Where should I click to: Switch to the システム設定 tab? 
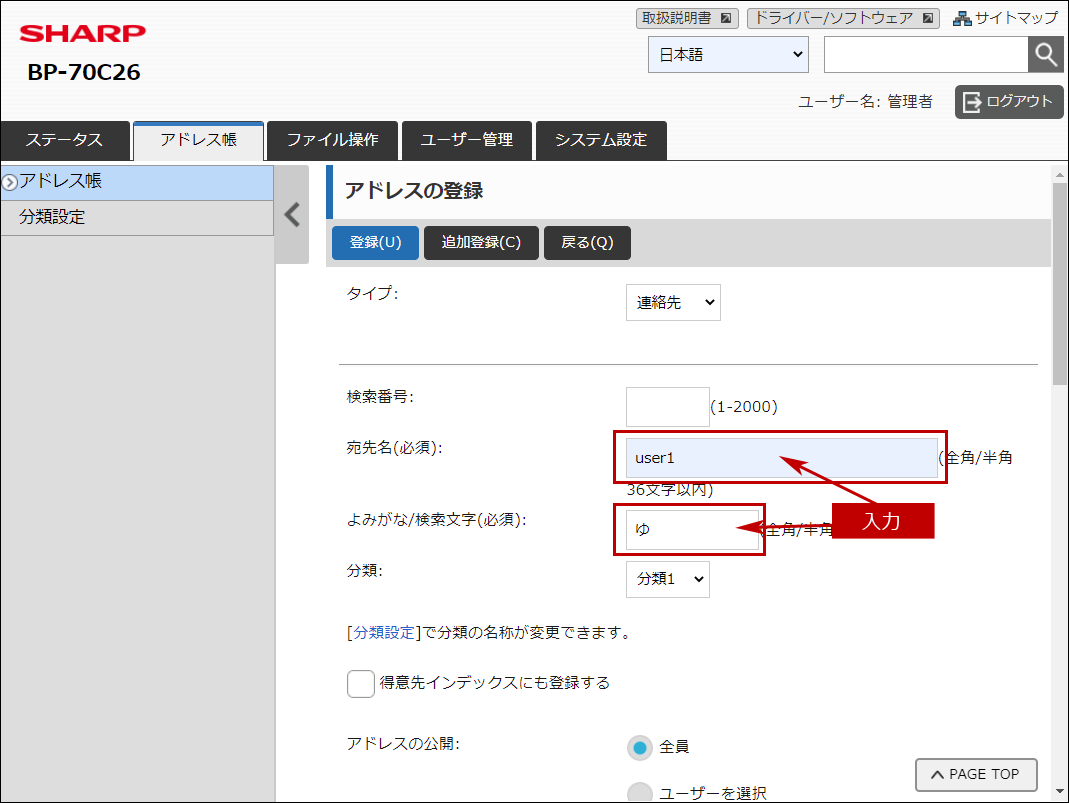click(601, 140)
